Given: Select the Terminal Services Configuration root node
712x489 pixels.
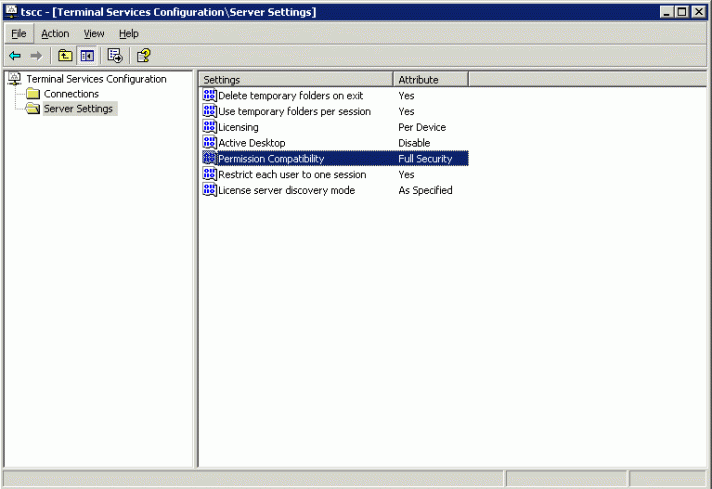Looking at the screenshot, I should pos(96,79).
